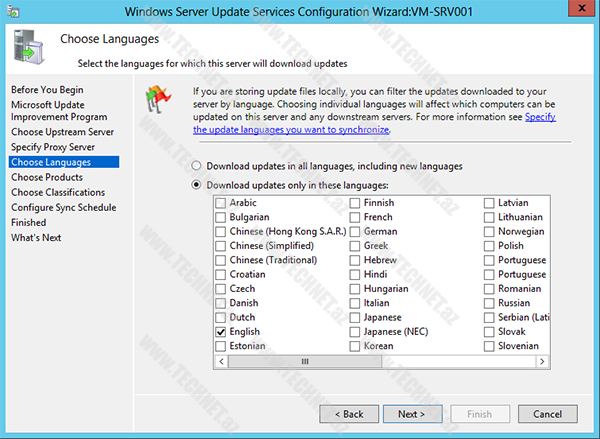
Task: Uncheck the English language checkbox
Action: click(x=220, y=332)
